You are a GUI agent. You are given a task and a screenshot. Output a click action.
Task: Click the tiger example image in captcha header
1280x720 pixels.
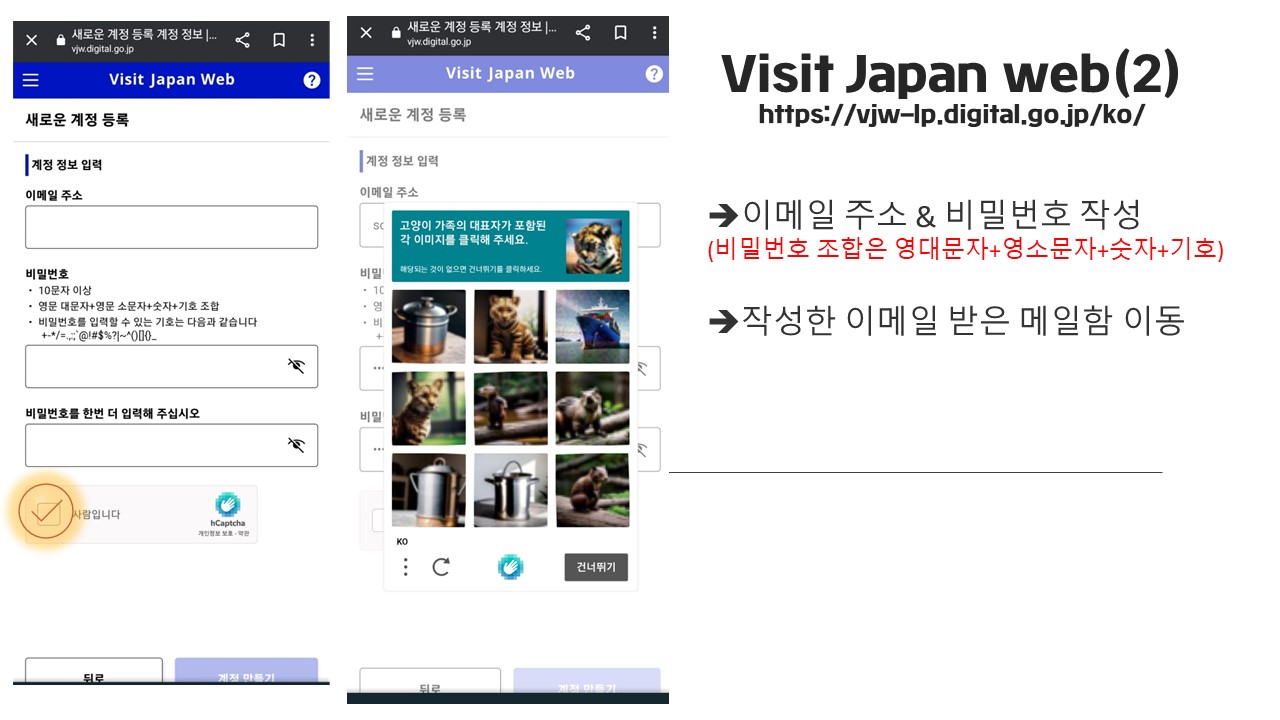tap(594, 246)
